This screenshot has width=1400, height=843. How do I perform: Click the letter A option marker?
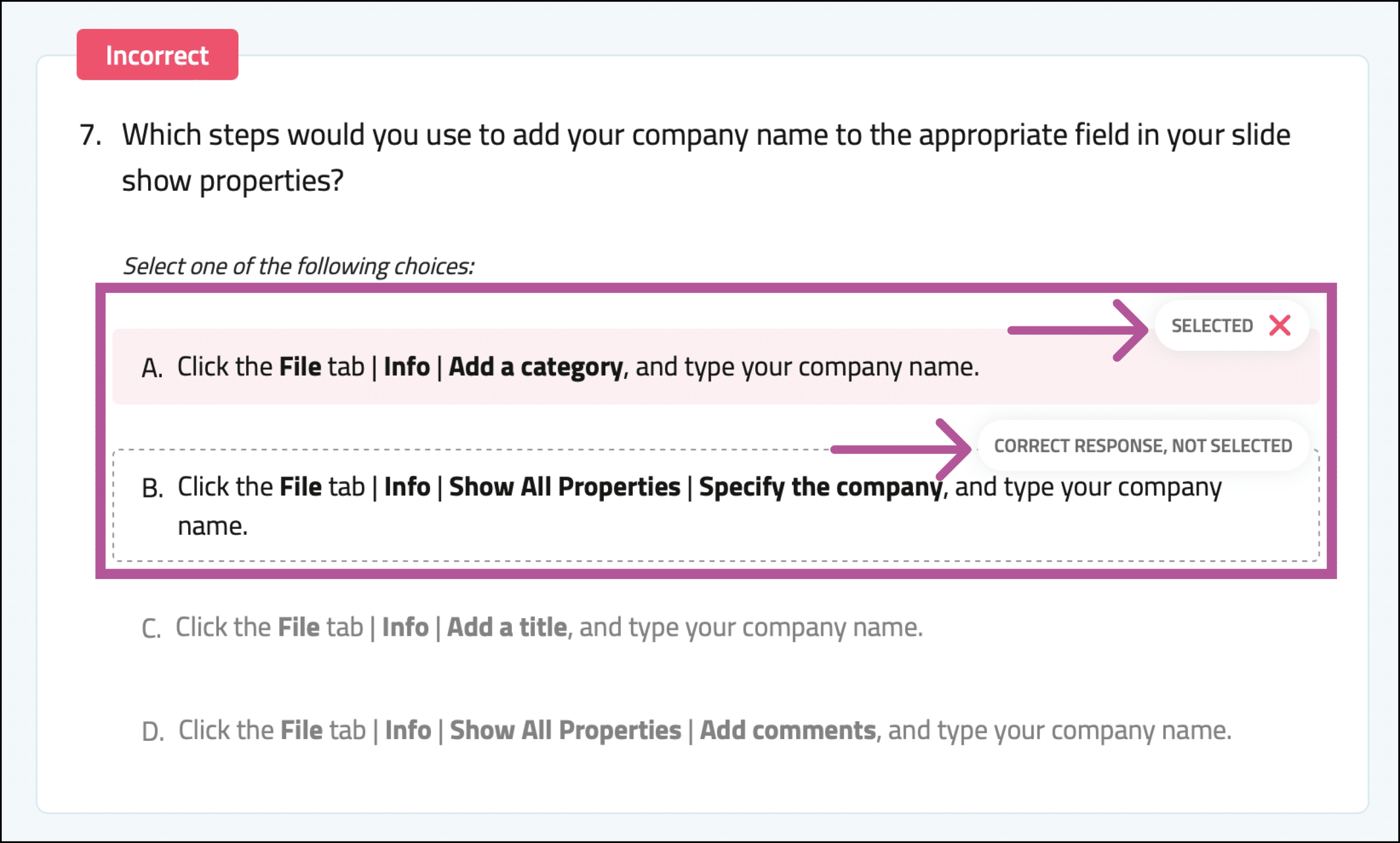click(x=152, y=368)
